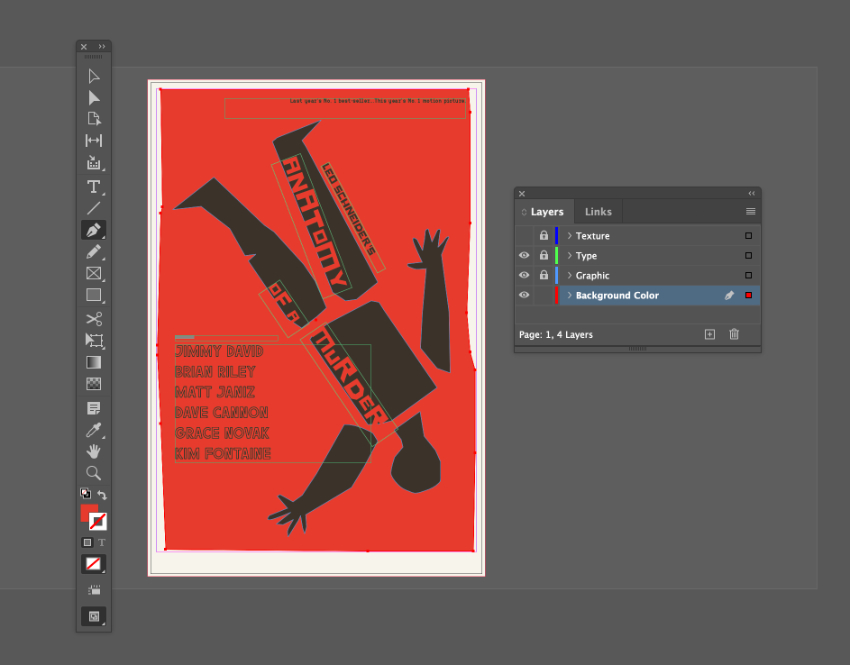Viewport: 850px width, 665px height.
Task: Close the tools panel
Action: click(x=84, y=47)
